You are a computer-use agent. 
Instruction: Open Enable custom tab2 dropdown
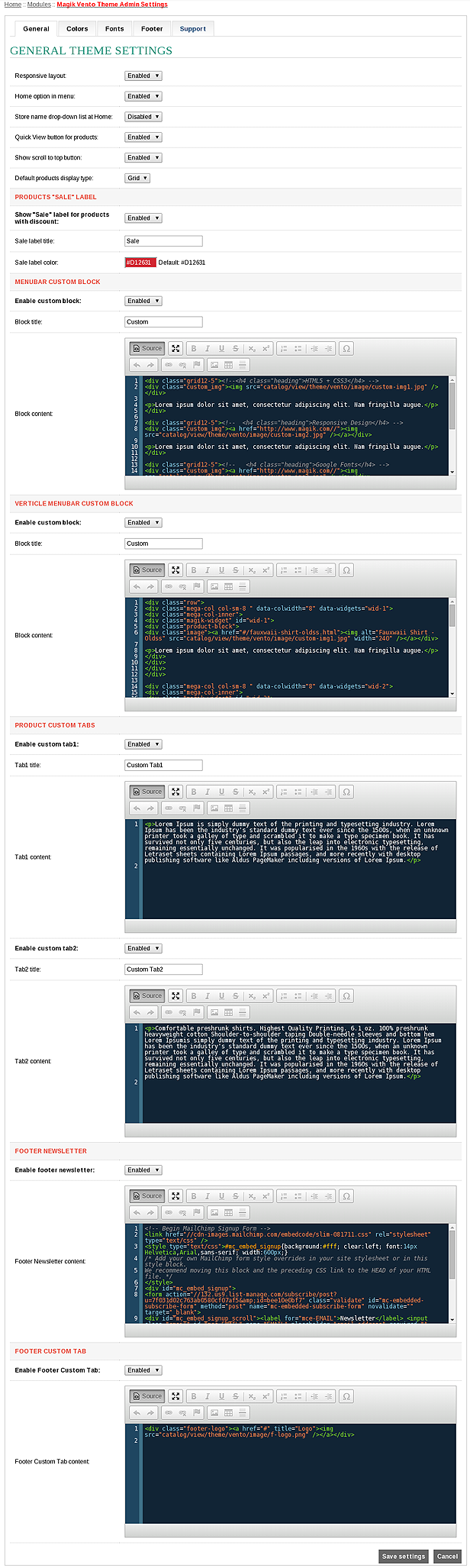click(x=143, y=948)
